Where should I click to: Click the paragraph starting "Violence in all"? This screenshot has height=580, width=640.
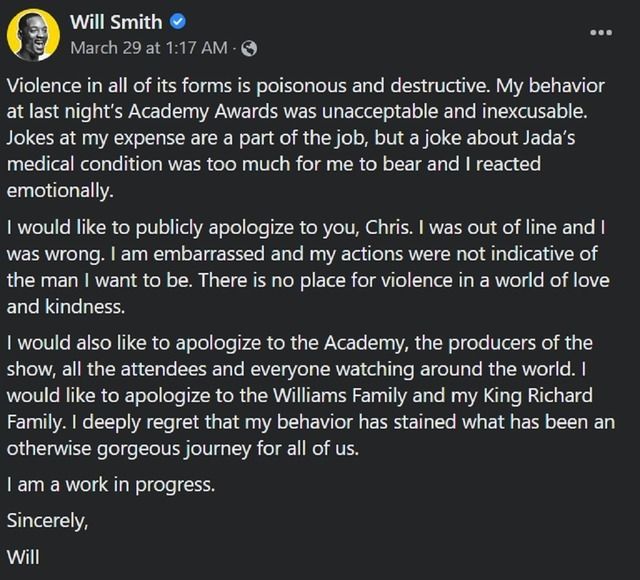click(x=312, y=134)
